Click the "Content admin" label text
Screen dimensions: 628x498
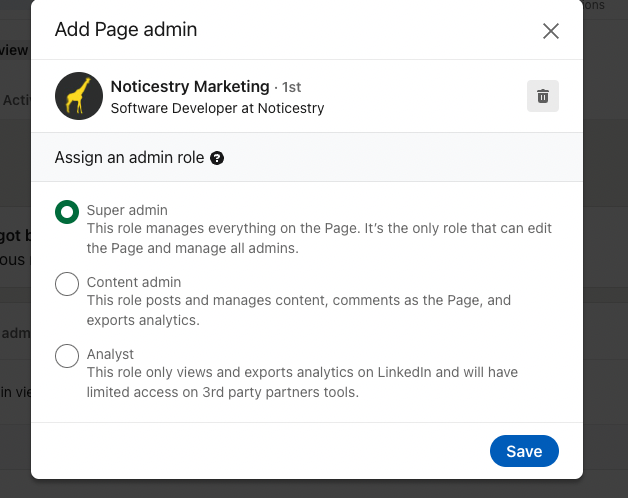[134, 282]
